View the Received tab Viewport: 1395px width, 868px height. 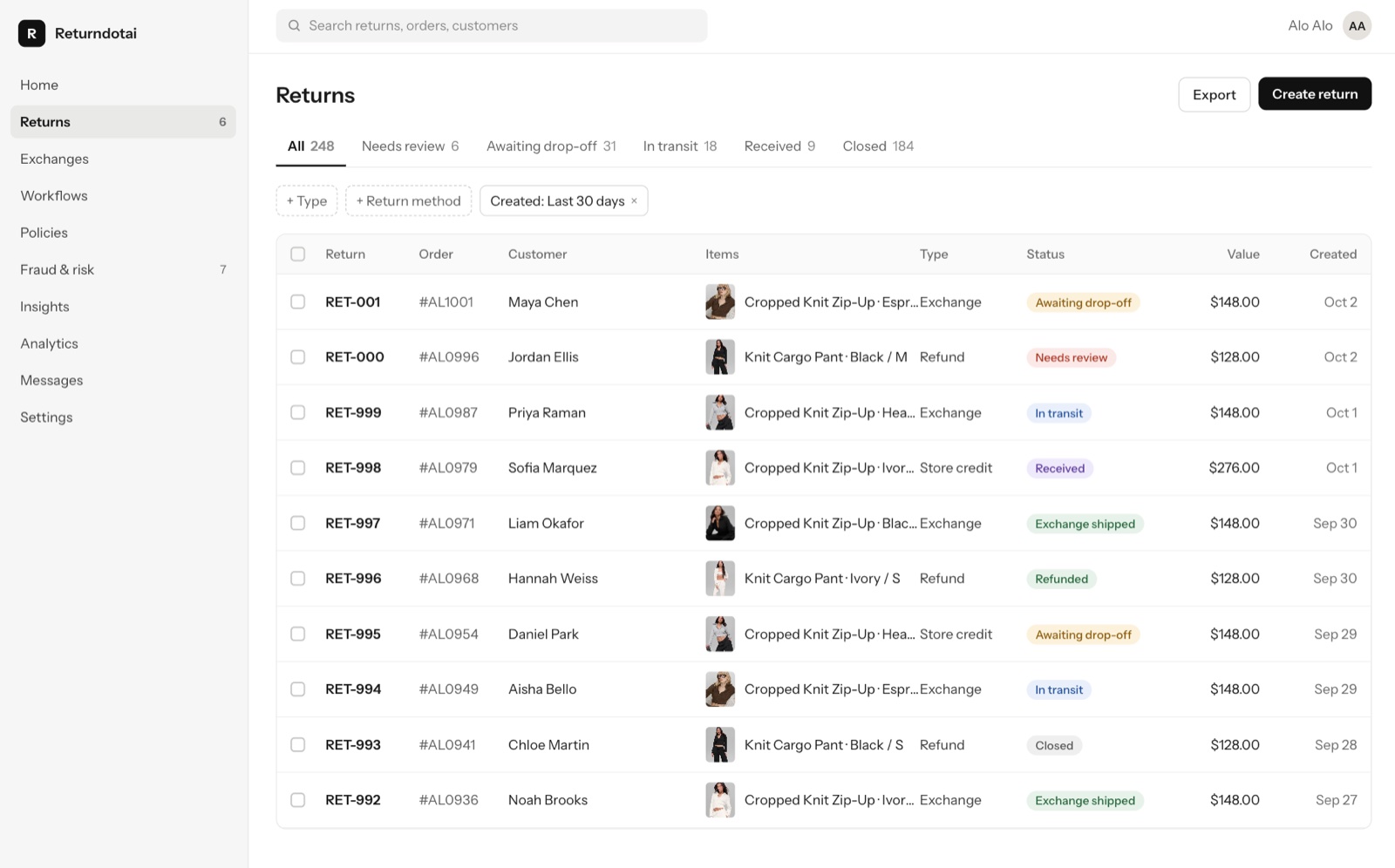(779, 146)
